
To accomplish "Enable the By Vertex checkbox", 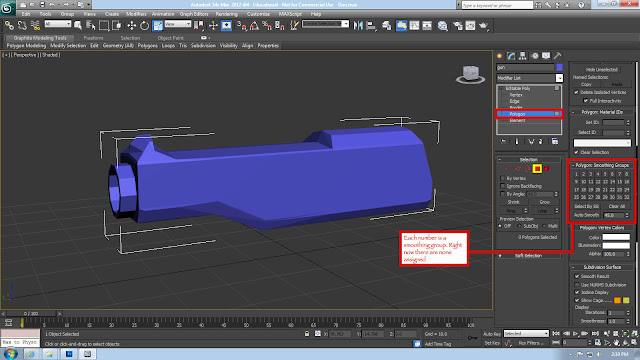I will click(x=502, y=178).
